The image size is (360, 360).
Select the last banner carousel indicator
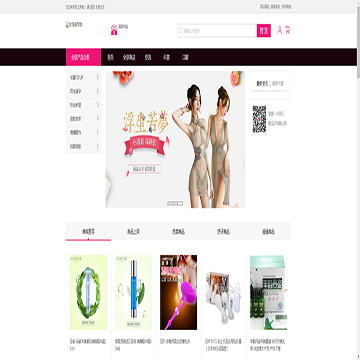pyautogui.click(x=180, y=203)
